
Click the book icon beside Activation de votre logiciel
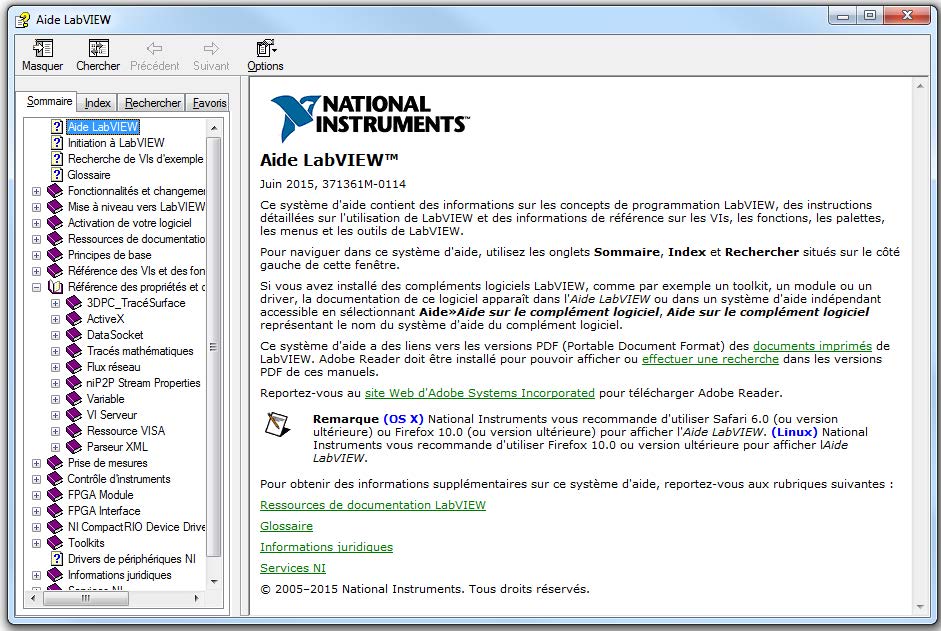pyautogui.click(x=55, y=223)
